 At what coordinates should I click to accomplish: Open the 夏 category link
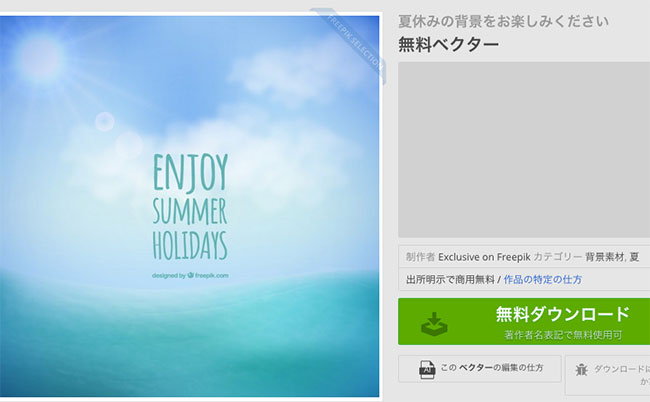(x=634, y=257)
